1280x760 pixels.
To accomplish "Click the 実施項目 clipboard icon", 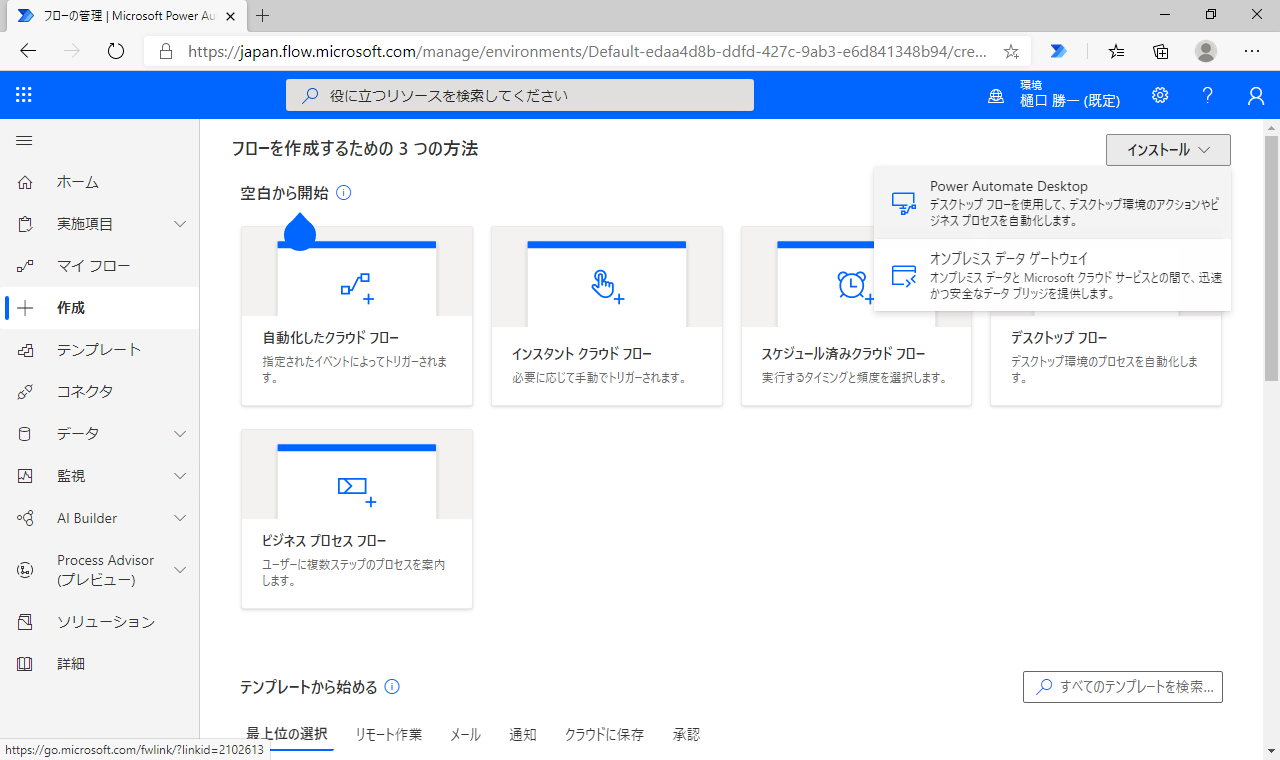I will click(x=25, y=224).
